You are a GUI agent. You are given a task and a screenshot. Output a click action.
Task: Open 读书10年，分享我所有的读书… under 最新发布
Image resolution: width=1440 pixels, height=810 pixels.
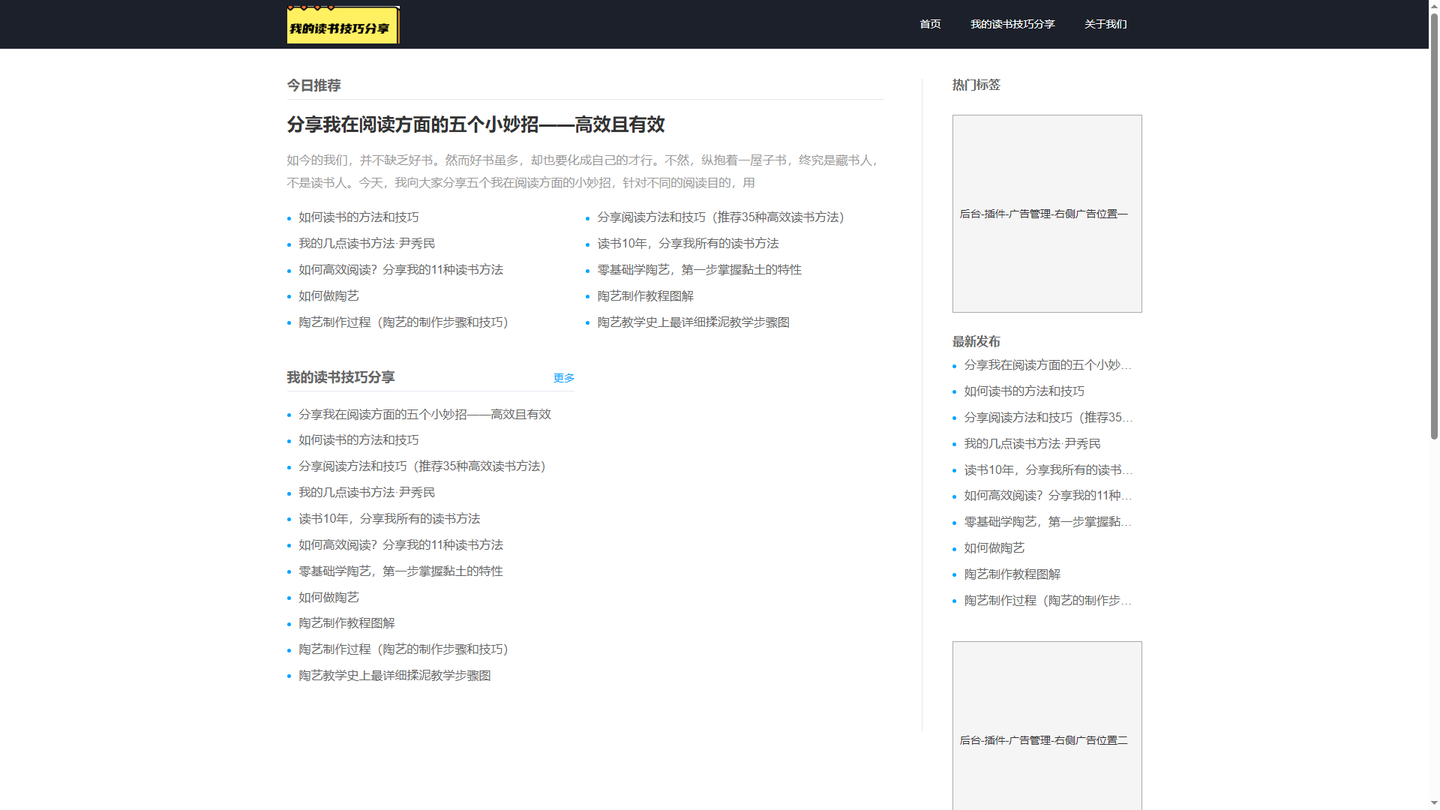pos(1048,470)
